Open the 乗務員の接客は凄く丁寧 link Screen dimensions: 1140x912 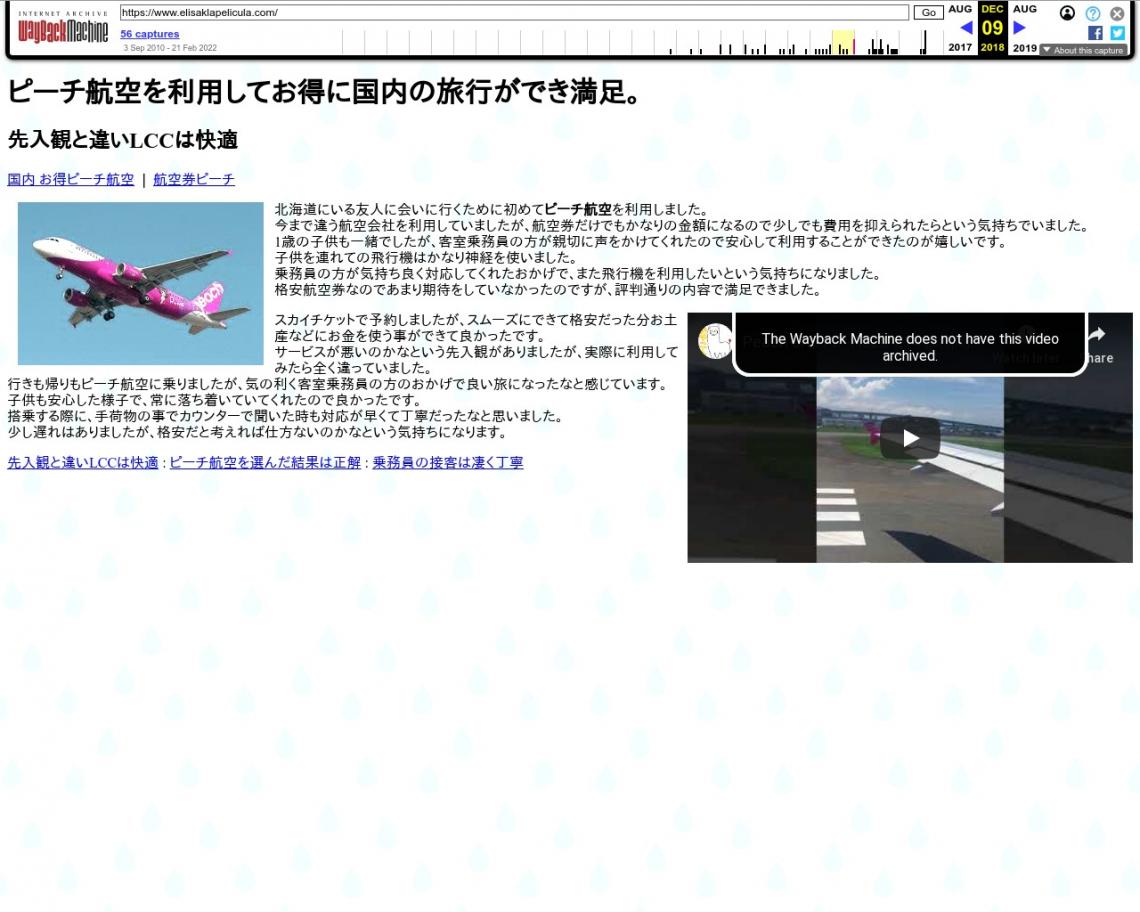[x=448, y=463]
